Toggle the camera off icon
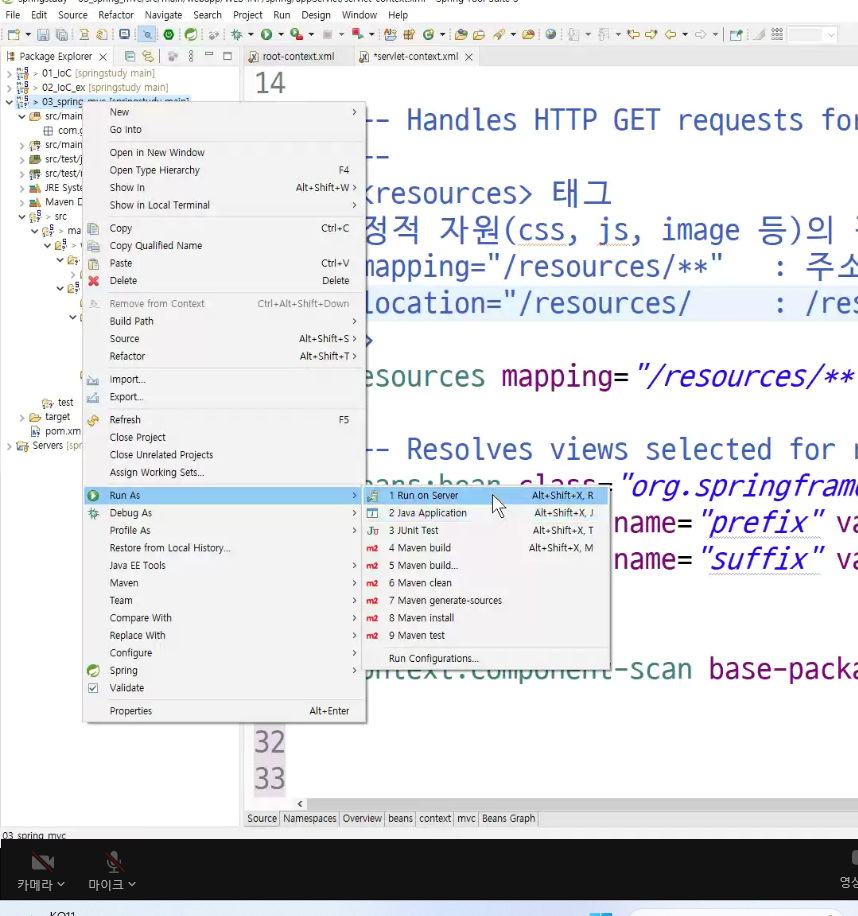 (42, 862)
